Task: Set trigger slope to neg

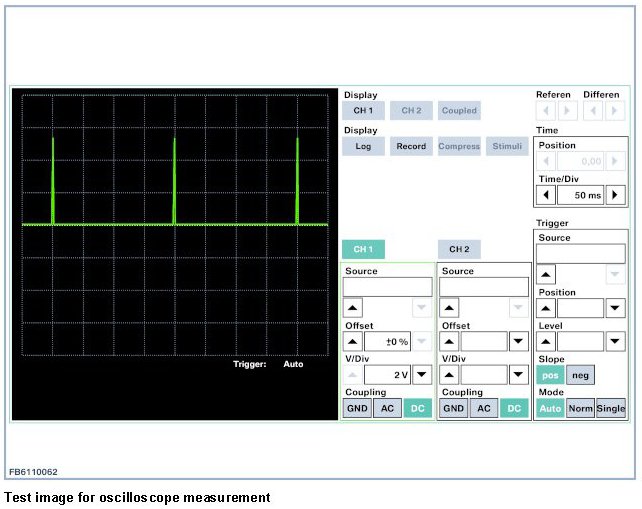Action: click(579, 375)
